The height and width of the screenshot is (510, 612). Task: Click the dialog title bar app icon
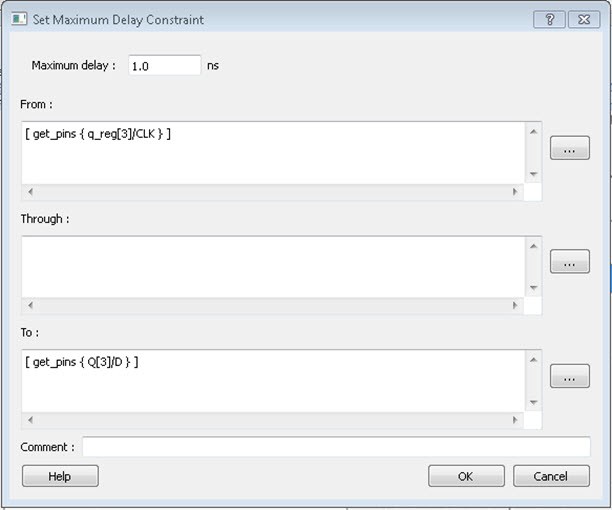pyautogui.click(x=19, y=19)
